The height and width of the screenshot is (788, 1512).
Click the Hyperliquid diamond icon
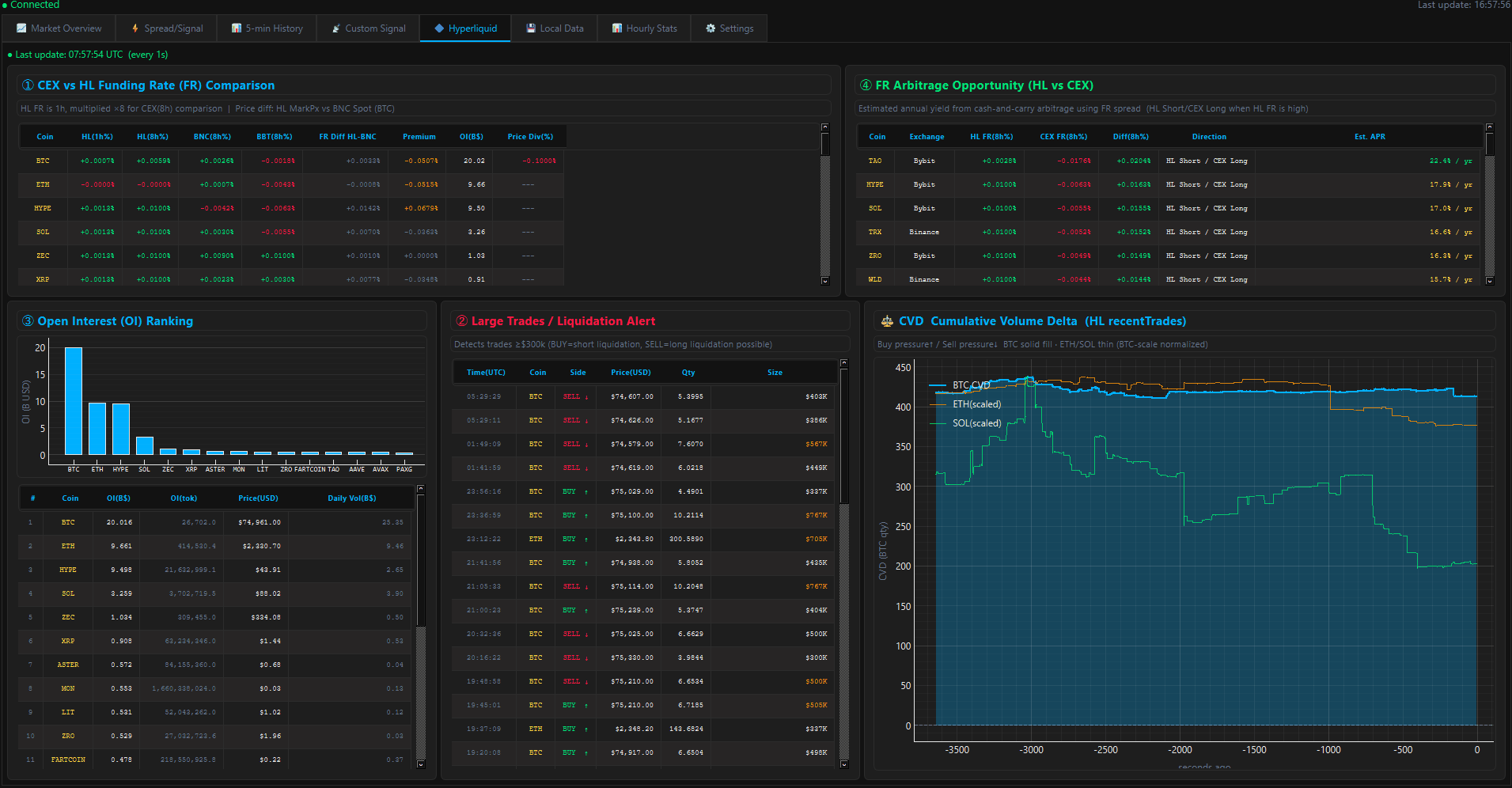[439, 28]
